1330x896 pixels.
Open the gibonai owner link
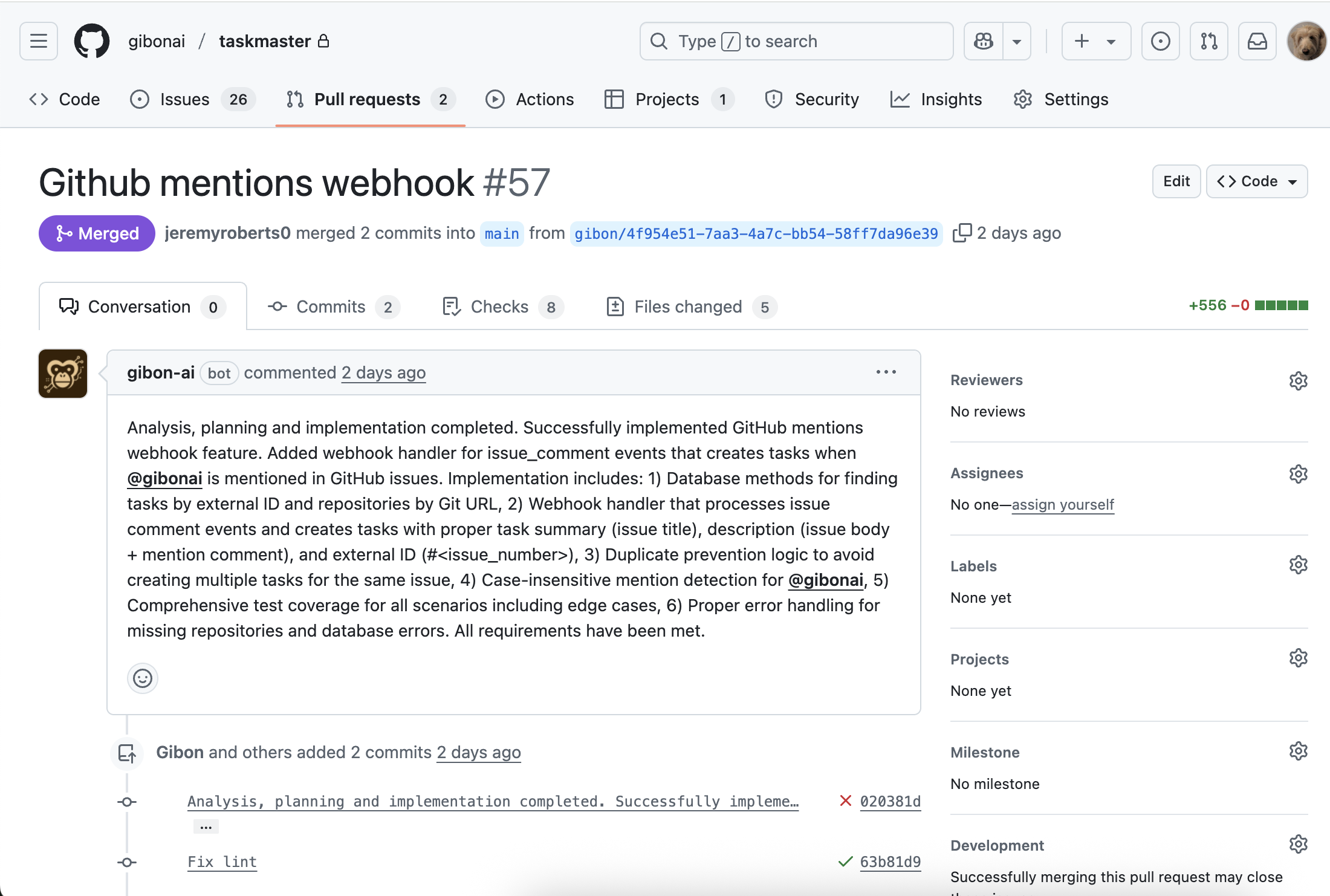click(x=157, y=41)
